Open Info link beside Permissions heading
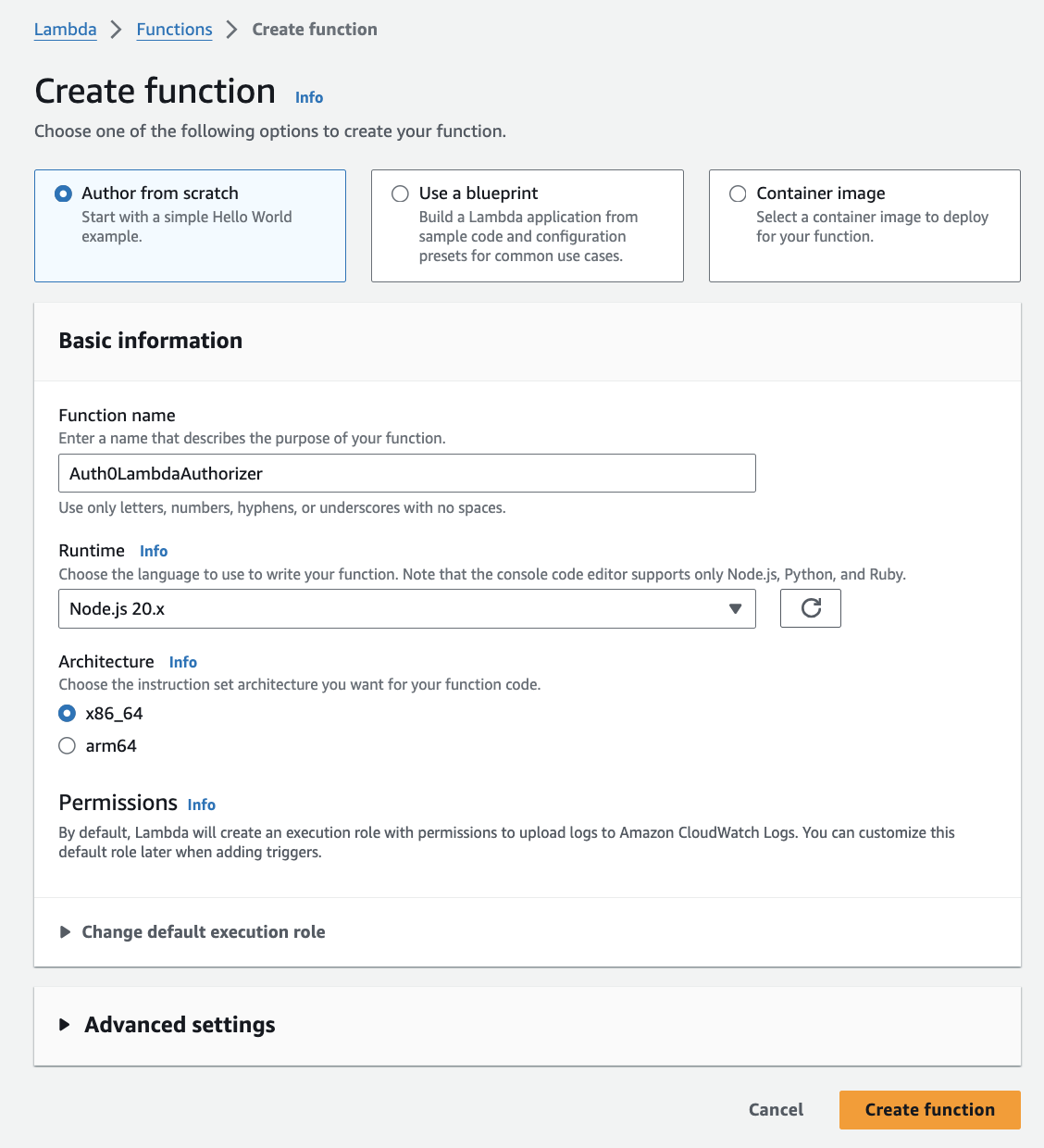The image size is (1044, 1148). [201, 805]
